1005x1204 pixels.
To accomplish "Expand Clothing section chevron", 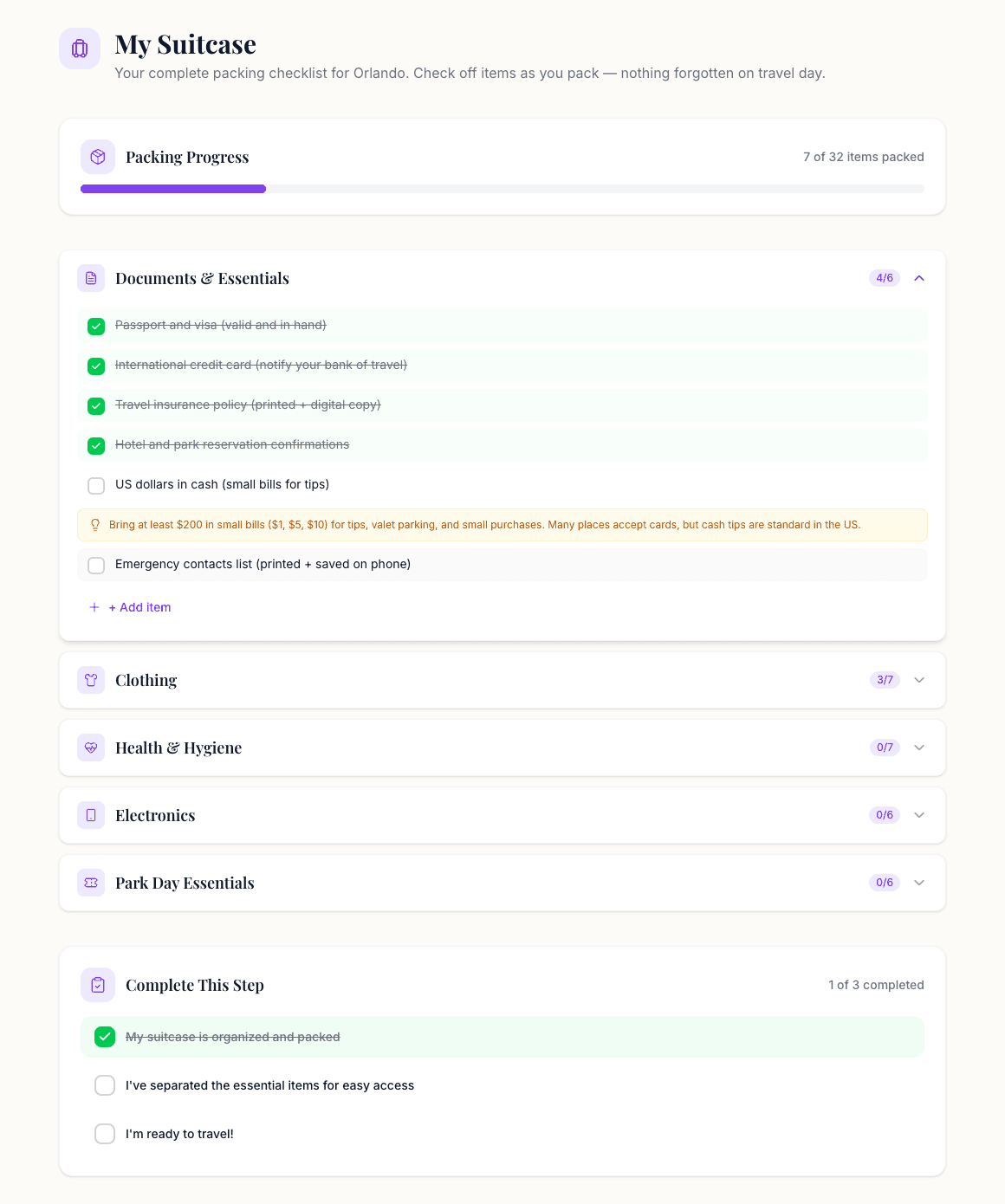I will click(x=919, y=680).
